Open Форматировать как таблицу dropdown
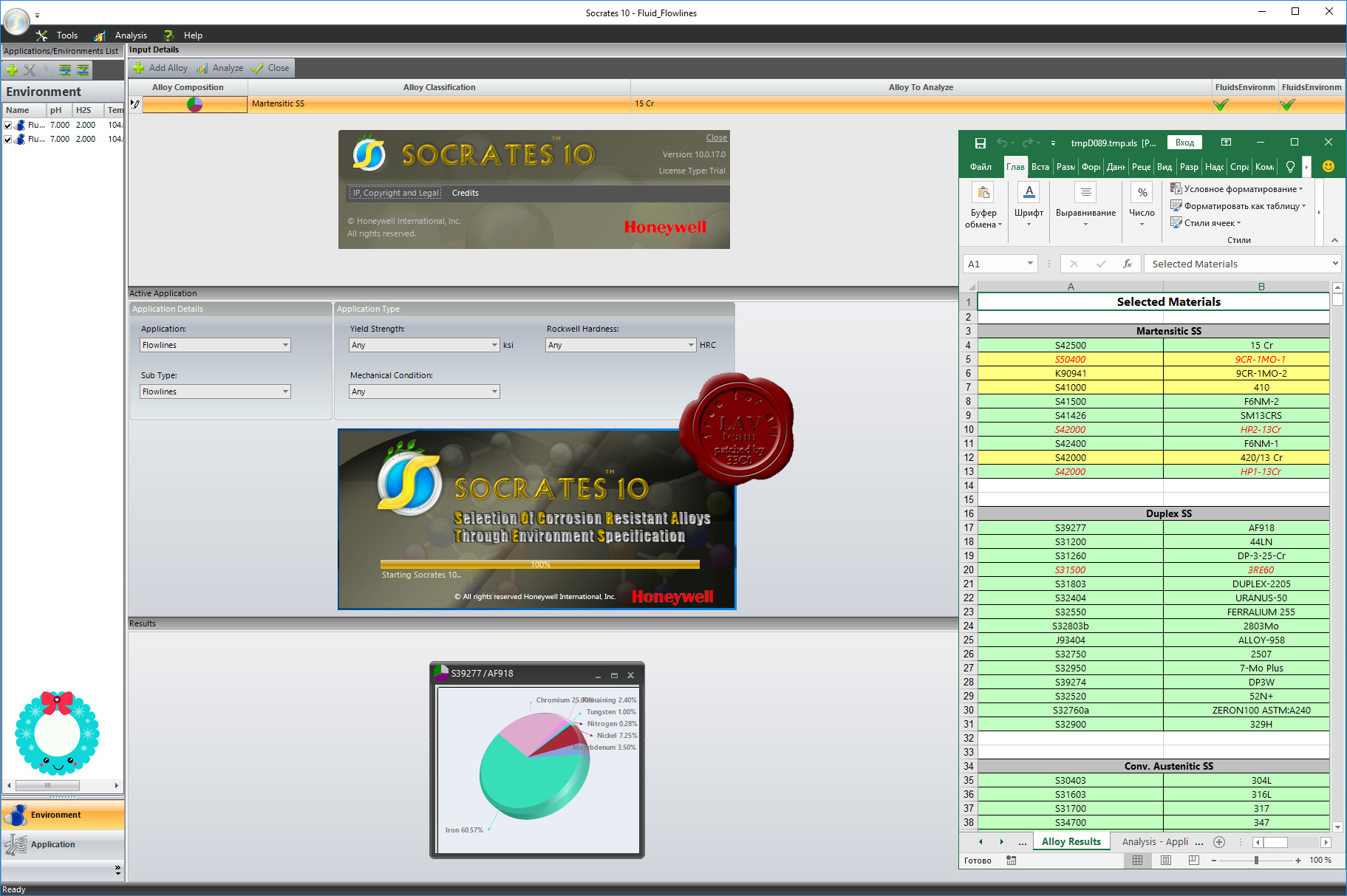This screenshot has height=896, width=1347. (1239, 206)
